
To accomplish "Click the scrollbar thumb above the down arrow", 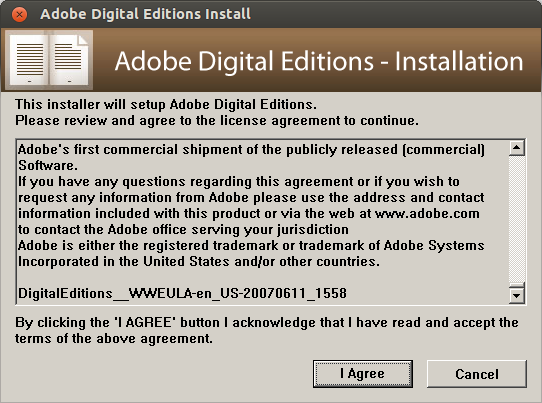I will pyautogui.click(x=517, y=285).
